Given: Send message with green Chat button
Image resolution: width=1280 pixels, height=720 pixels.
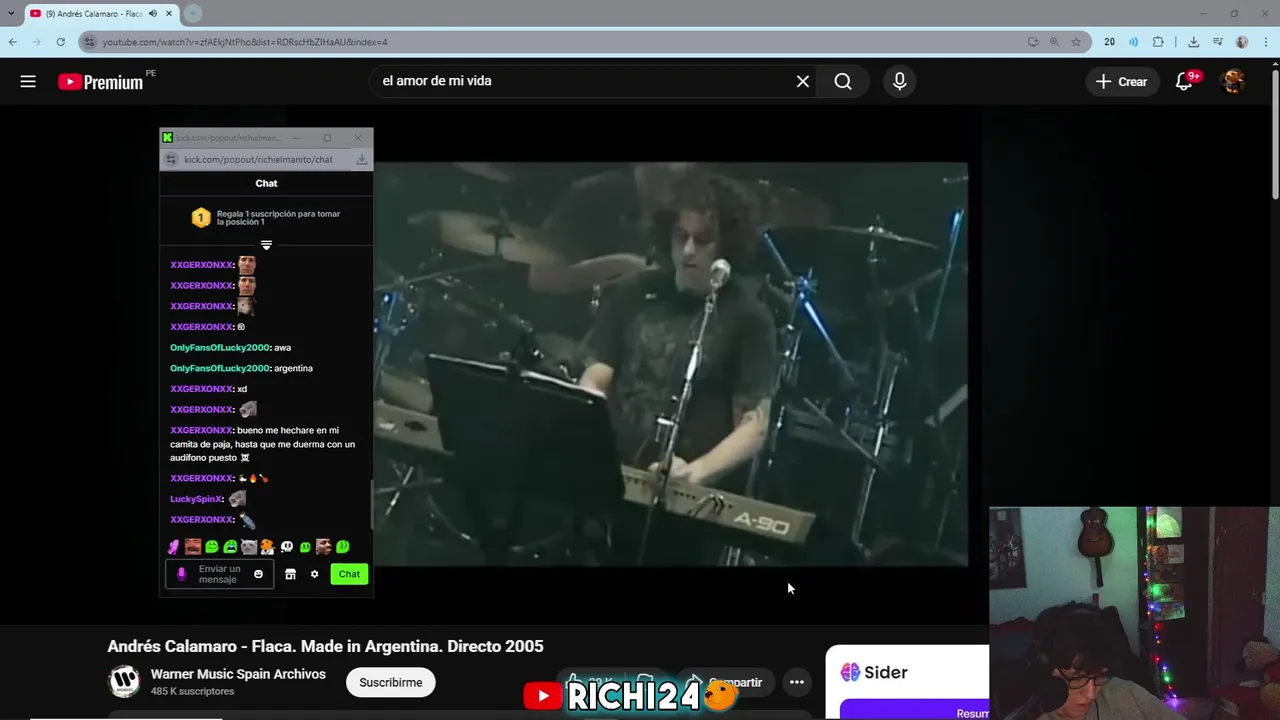Looking at the screenshot, I should [349, 574].
